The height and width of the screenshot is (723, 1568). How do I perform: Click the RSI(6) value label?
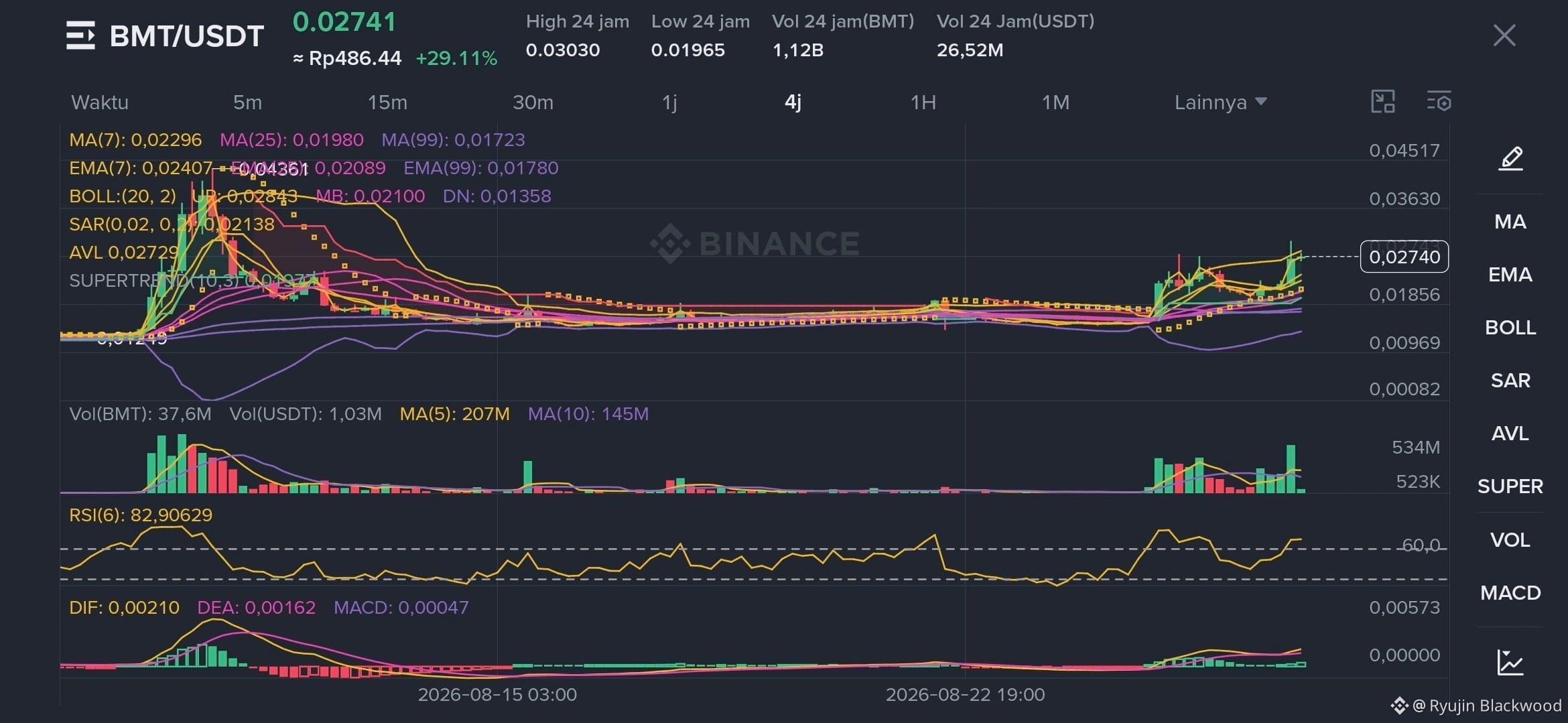[141, 515]
